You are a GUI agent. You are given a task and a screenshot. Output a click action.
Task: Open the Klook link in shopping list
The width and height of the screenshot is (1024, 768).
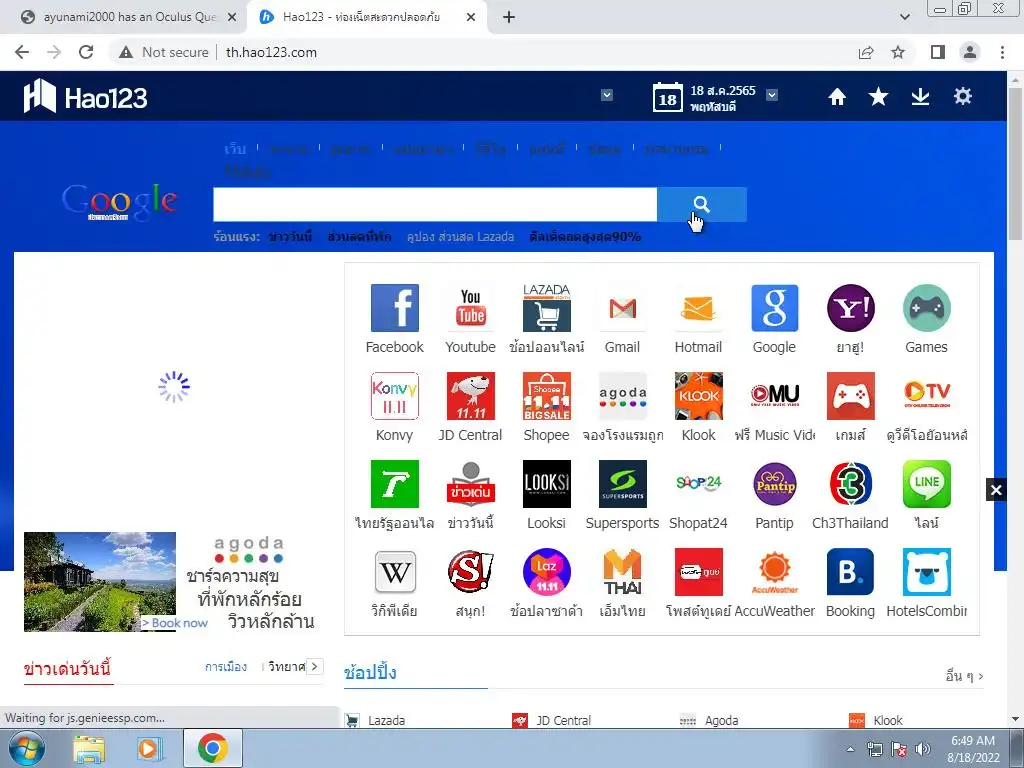click(888, 720)
